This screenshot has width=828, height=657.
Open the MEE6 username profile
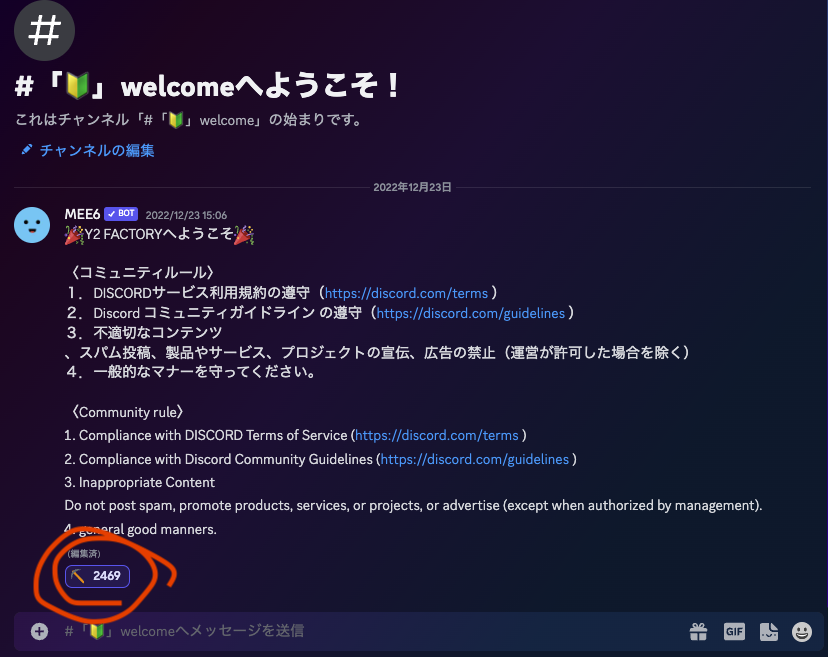tap(82, 214)
